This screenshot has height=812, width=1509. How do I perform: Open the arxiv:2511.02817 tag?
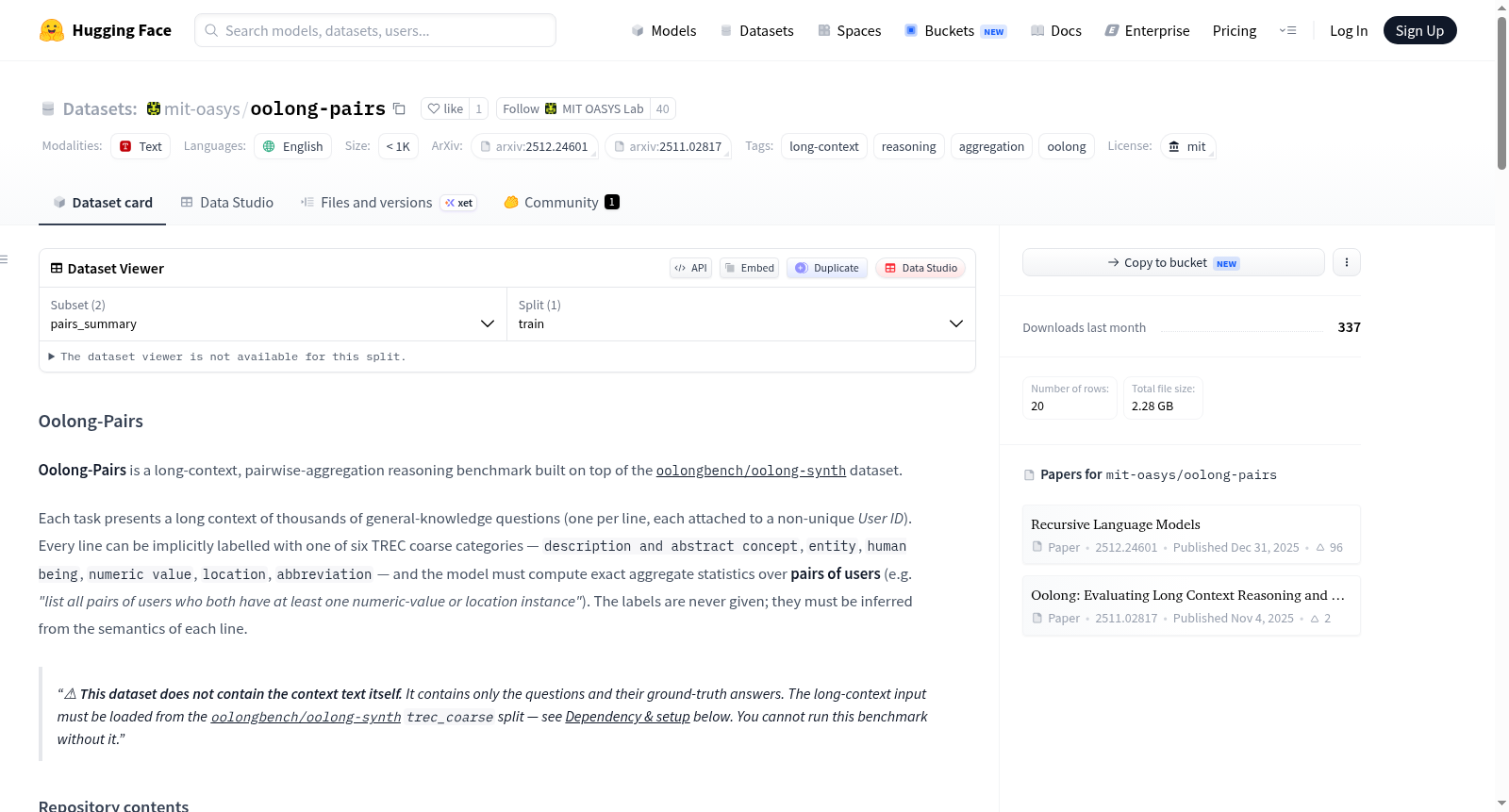click(668, 146)
